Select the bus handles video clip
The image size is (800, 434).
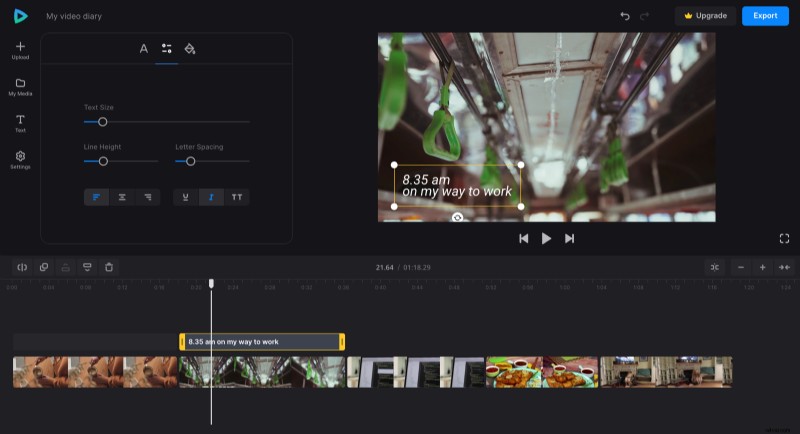point(262,372)
